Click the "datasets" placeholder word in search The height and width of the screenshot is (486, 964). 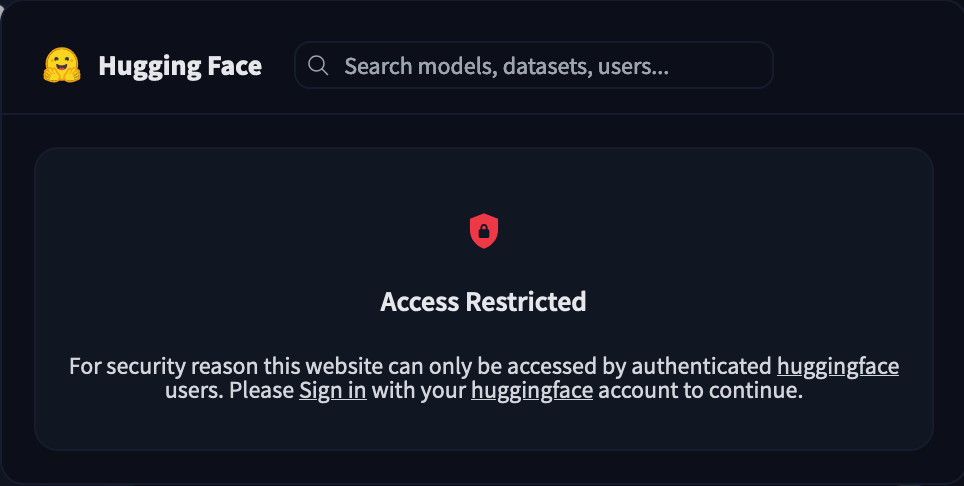pos(546,67)
